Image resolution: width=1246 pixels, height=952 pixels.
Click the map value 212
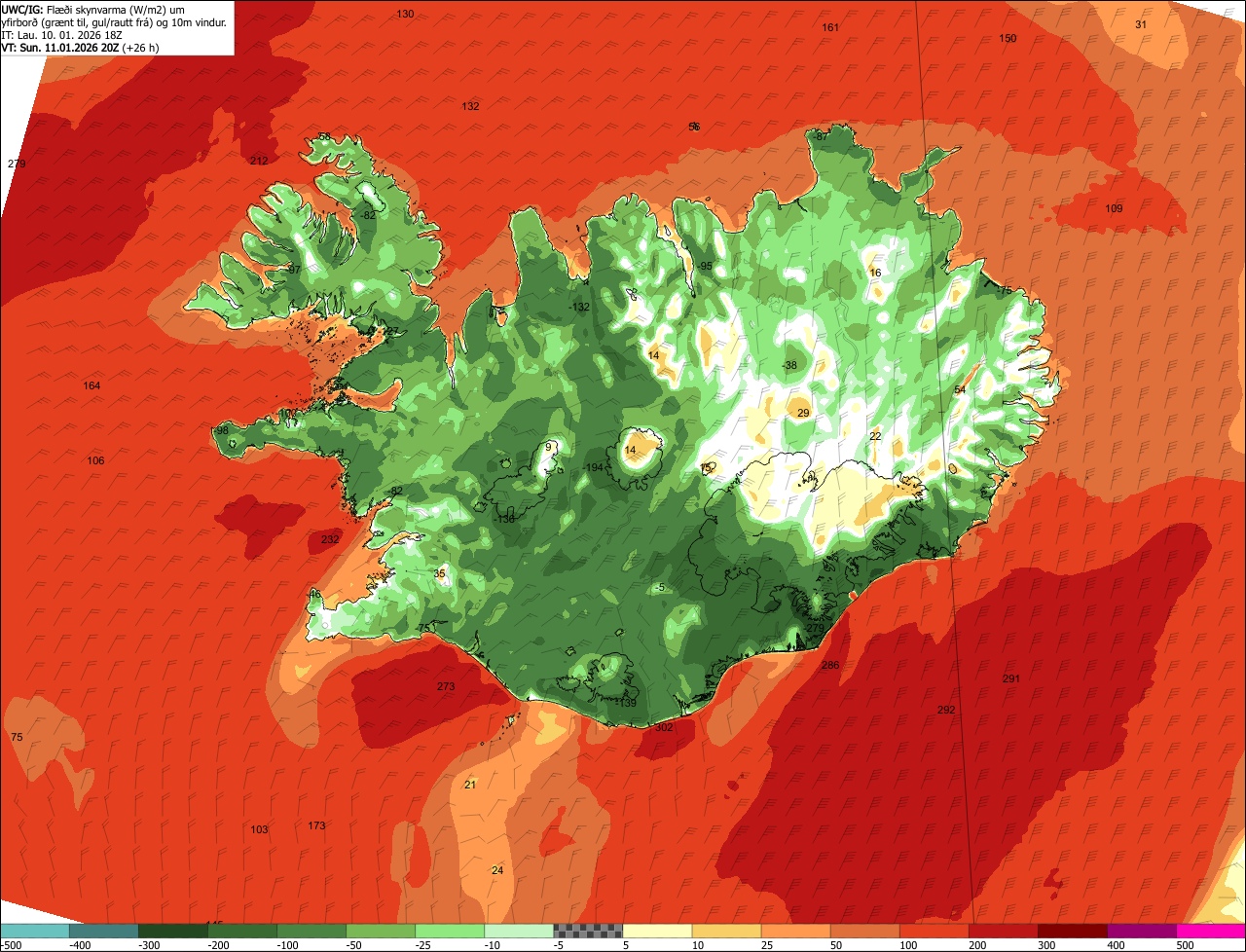[259, 161]
